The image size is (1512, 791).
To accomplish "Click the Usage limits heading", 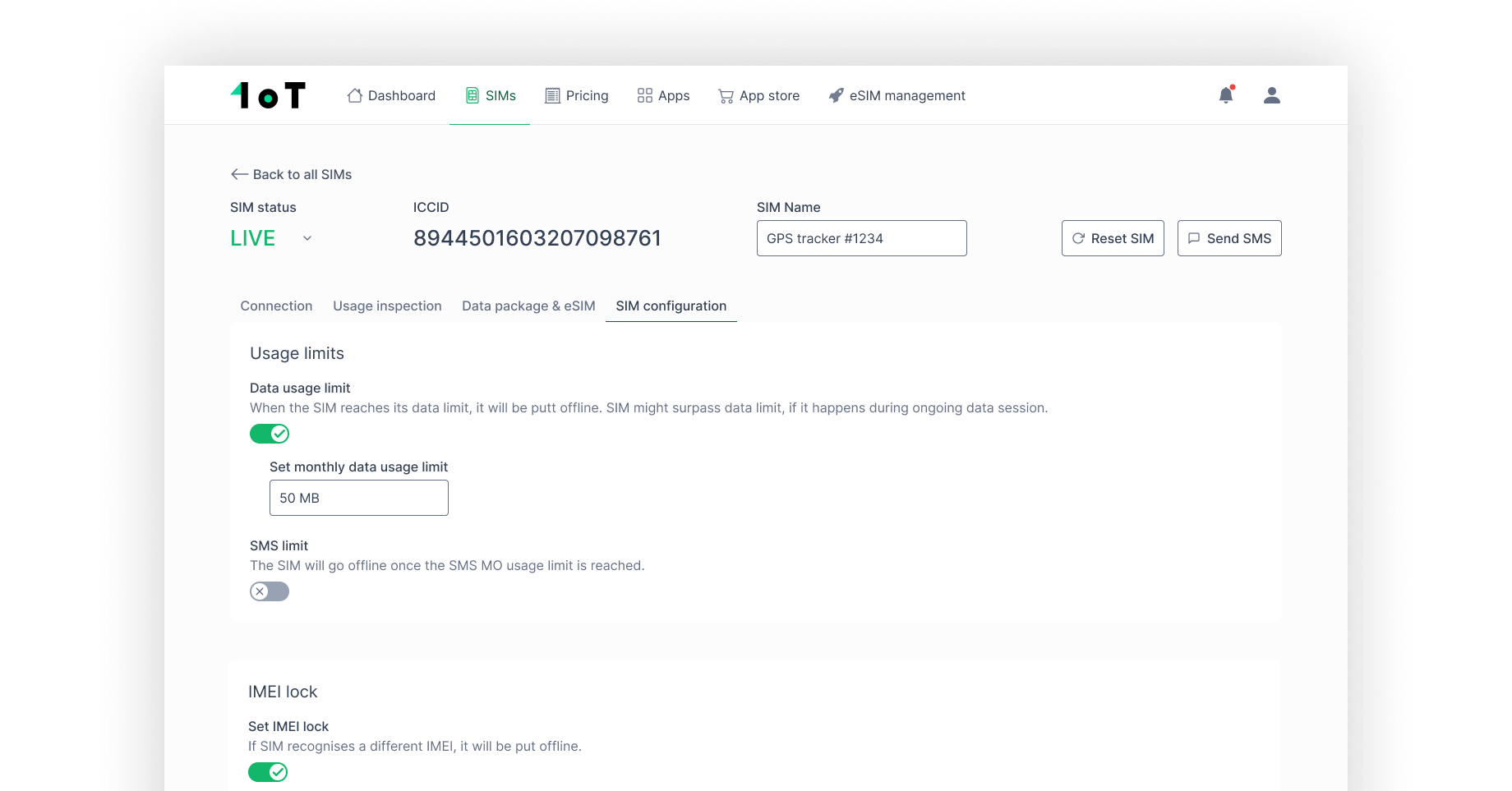I will [297, 353].
